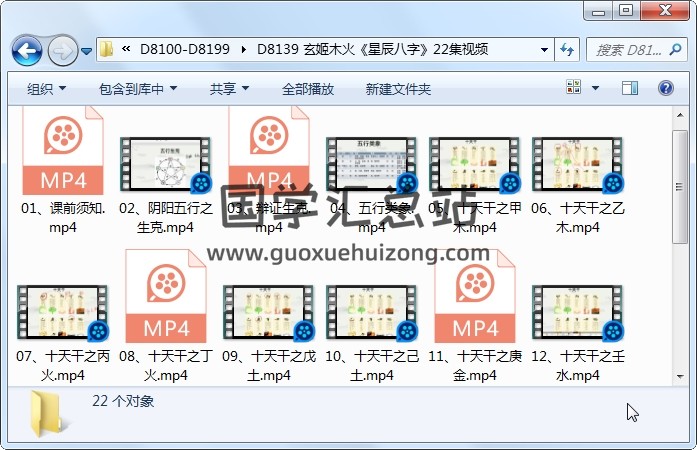Select the 12、十天干之壬水.mp4 thumbnail

[578, 313]
